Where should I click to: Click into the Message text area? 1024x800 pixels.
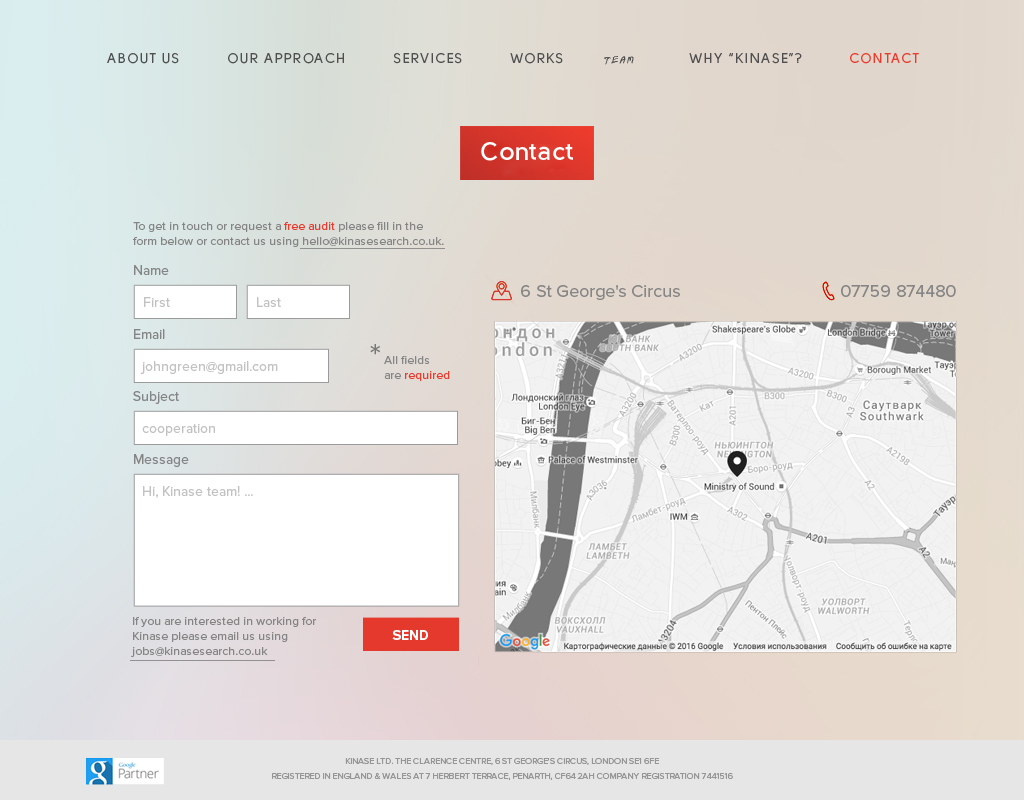296,540
